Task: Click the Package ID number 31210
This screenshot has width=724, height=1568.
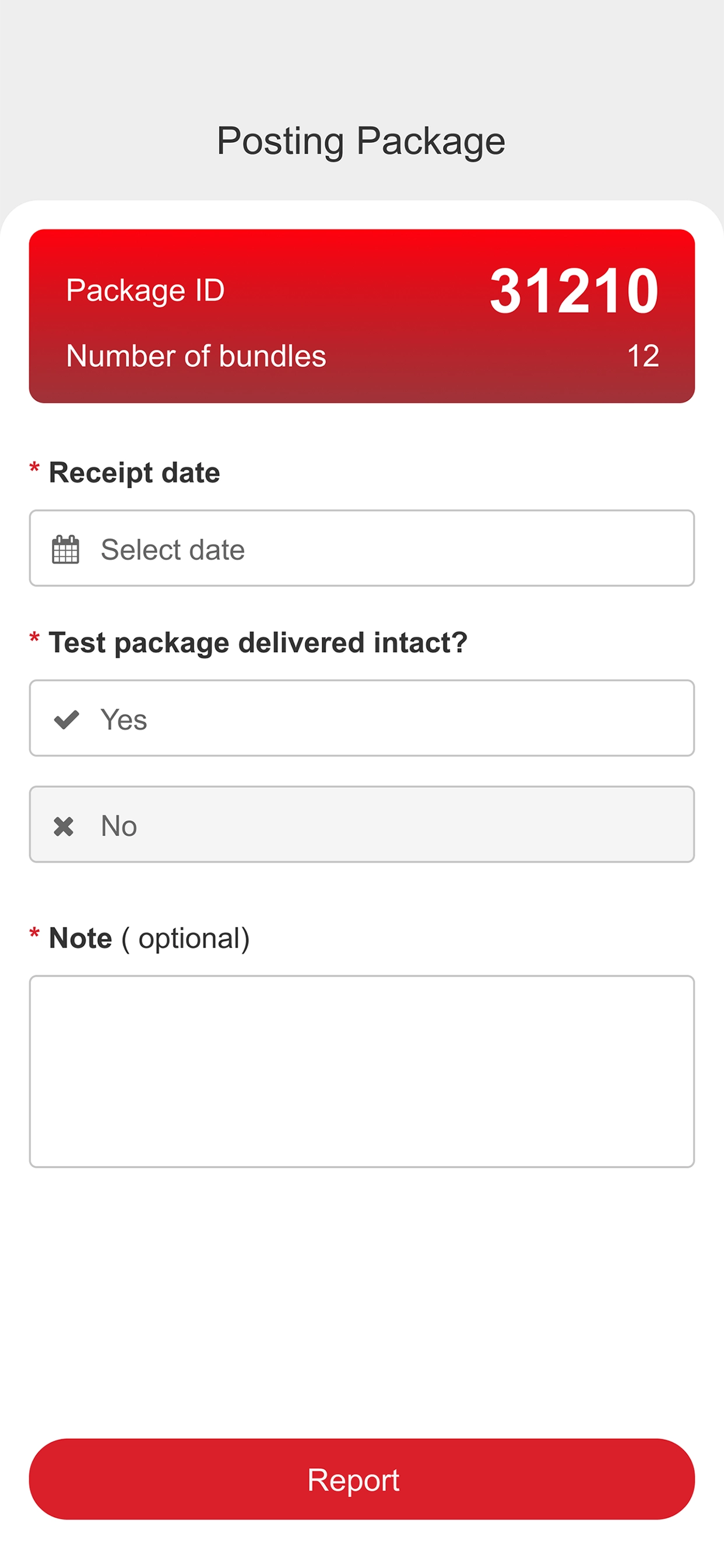Action: coord(574,291)
